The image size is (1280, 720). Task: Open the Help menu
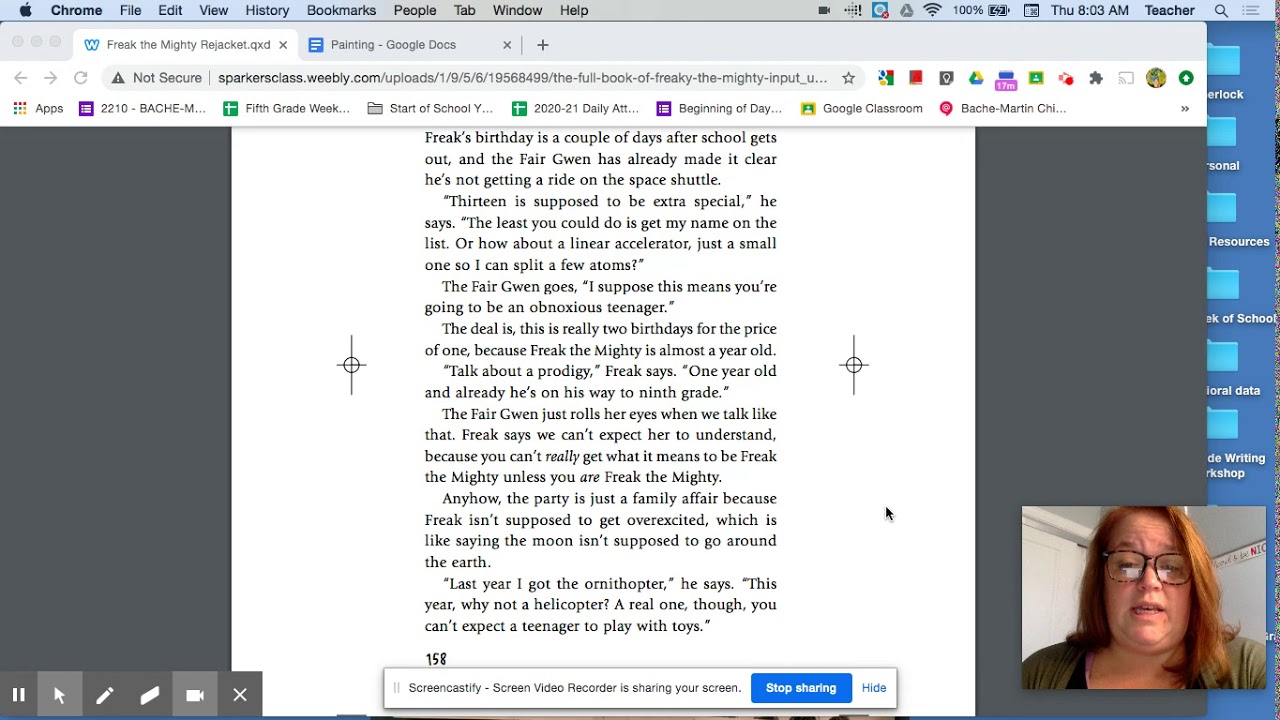tap(574, 10)
